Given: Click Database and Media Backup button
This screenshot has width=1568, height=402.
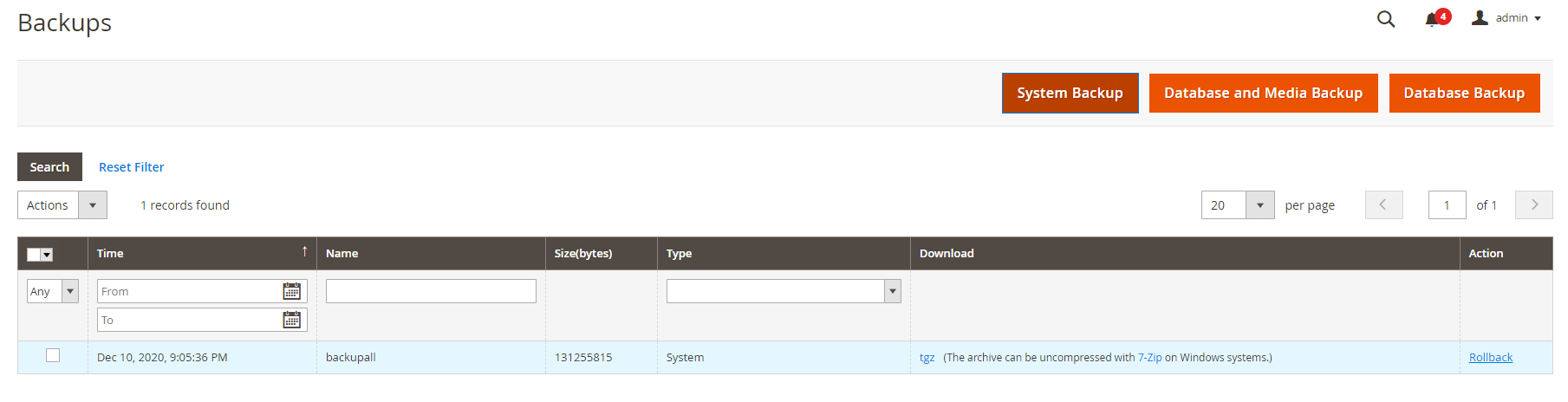Looking at the screenshot, I should 1263,93.
